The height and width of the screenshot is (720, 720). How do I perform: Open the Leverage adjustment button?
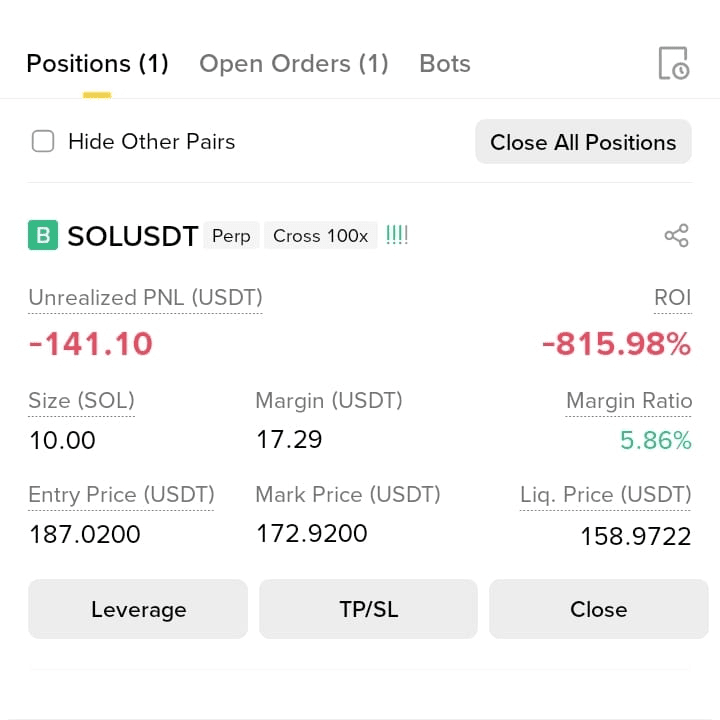point(138,609)
